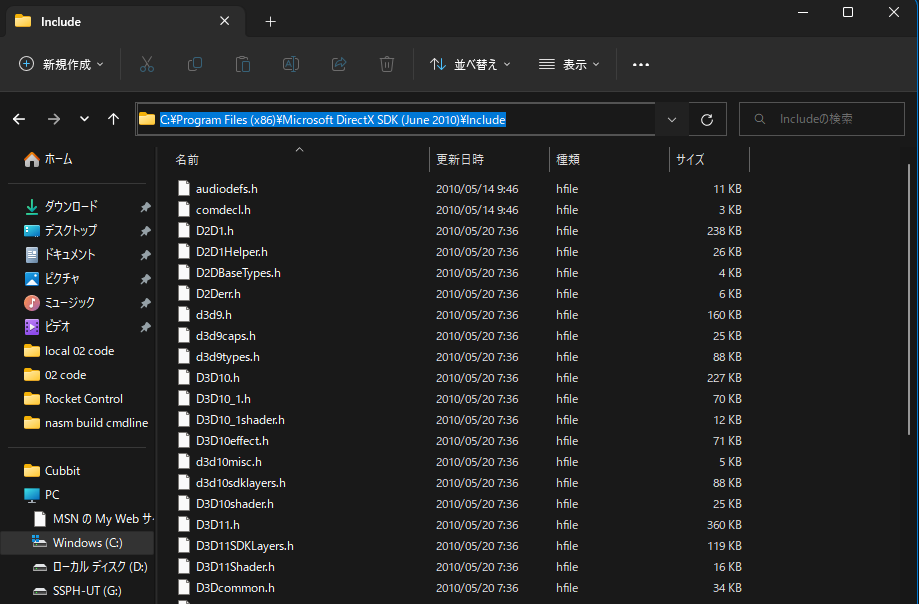Select Windows (C:) drive
Screen dimensions: 919x604
(77, 543)
